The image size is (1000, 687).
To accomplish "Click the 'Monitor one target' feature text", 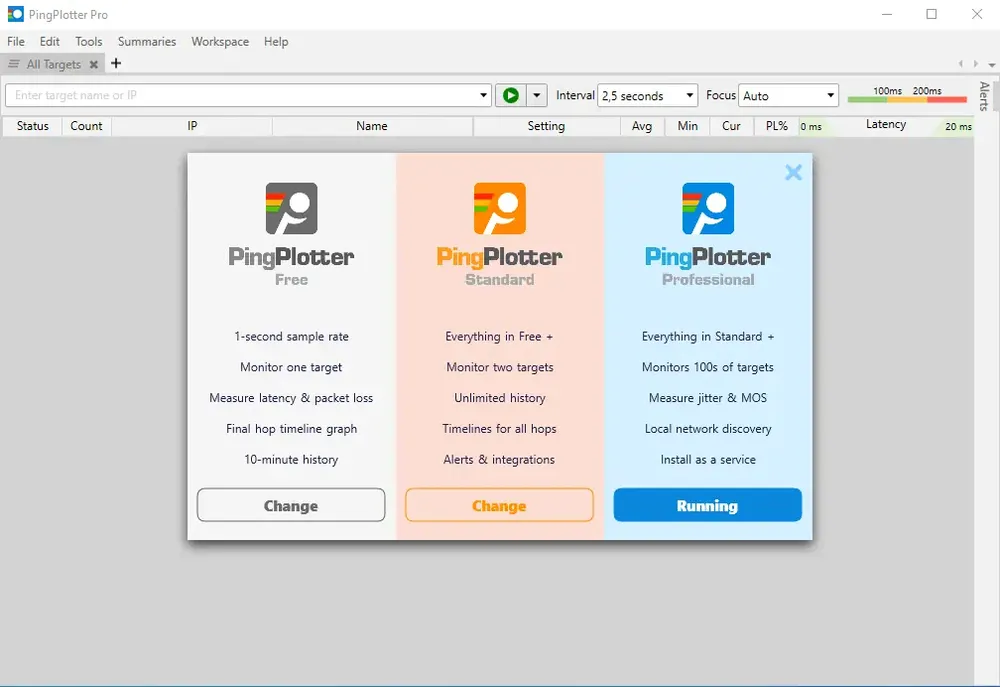I will click(x=291, y=367).
